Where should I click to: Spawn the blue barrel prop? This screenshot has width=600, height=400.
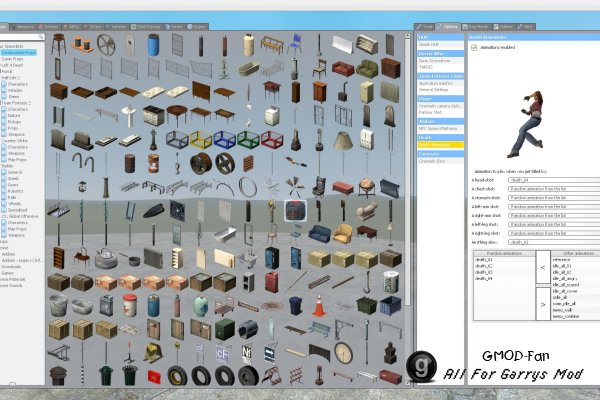153,44
